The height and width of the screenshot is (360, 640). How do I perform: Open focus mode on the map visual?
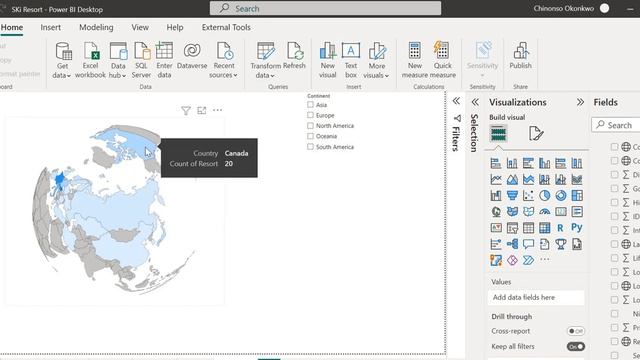click(202, 110)
